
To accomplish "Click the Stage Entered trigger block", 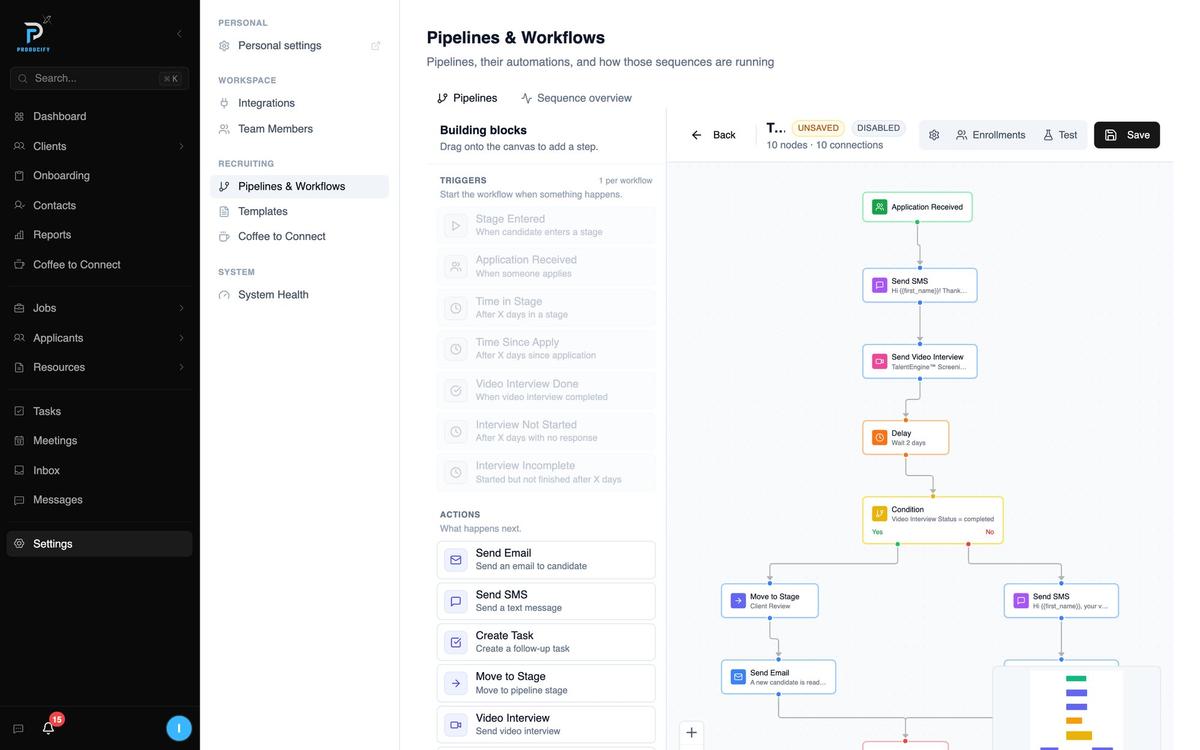I will [x=546, y=225].
